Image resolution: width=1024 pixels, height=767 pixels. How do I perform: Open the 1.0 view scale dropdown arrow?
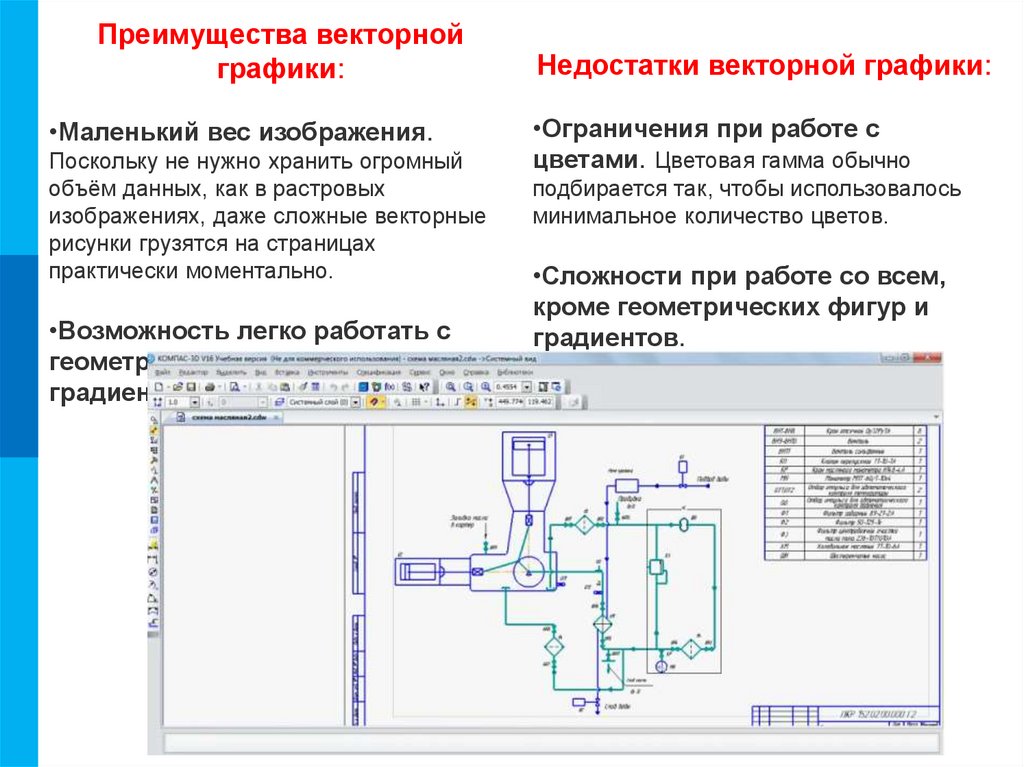[x=195, y=402]
